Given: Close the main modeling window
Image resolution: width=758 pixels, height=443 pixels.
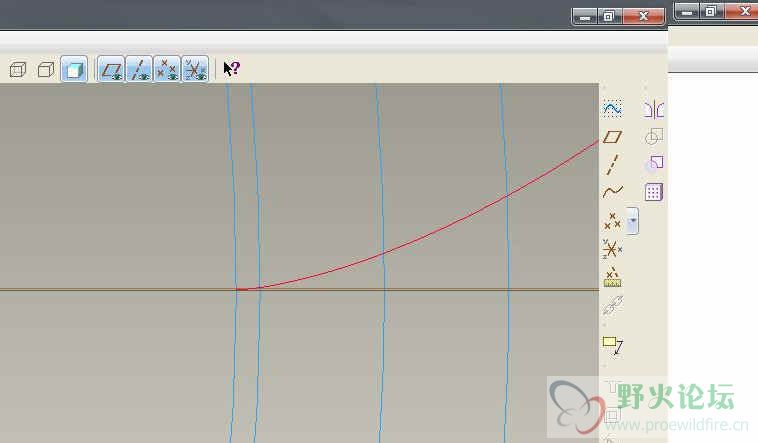Looking at the screenshot, I should [643, 17].
